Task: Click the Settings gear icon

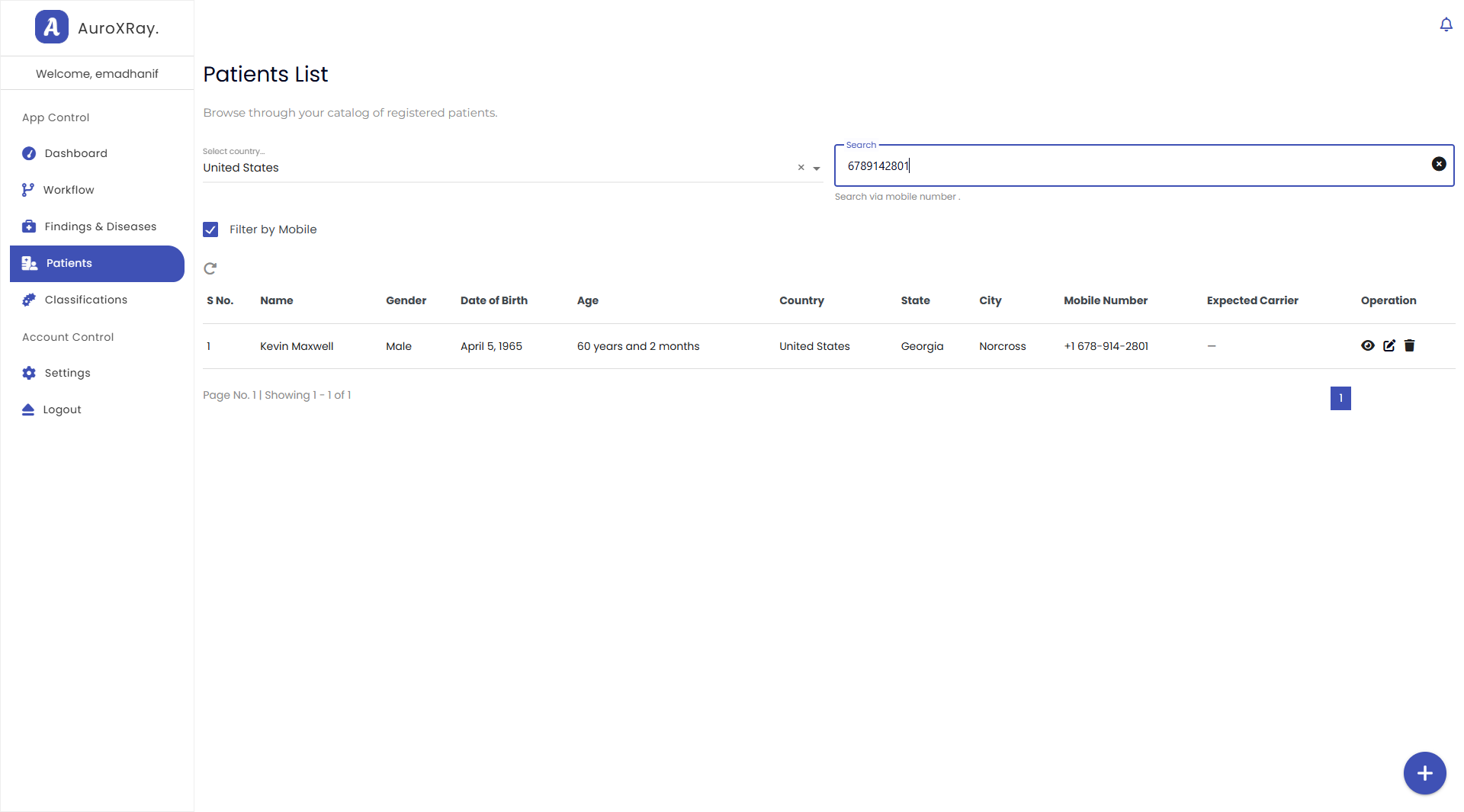Action: click(x=28, y=372)
